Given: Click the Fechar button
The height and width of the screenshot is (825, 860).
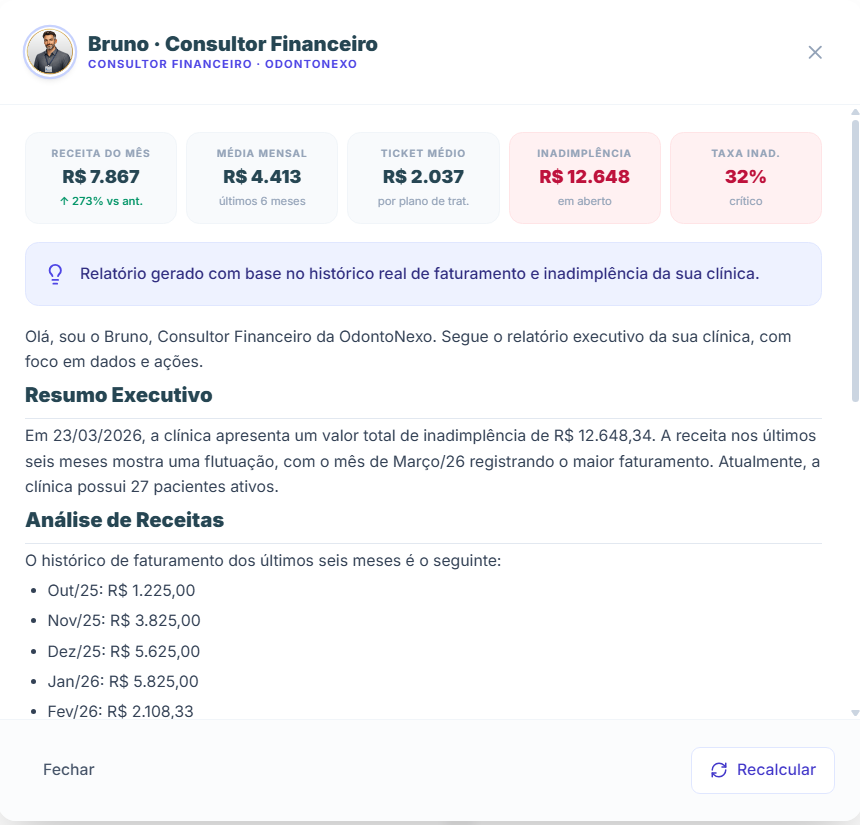Looking at the screenshot, I should pos(67,770).
